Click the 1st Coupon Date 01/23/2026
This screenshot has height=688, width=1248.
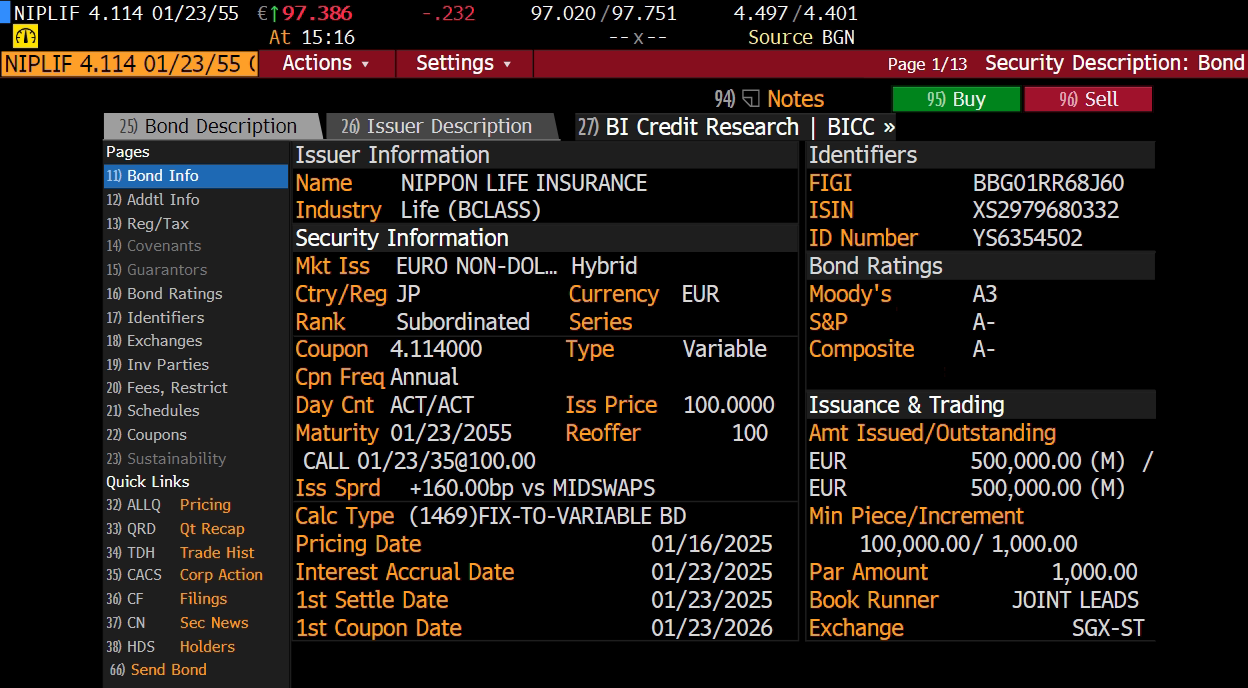pyautogui.click(x=712, y=628)
